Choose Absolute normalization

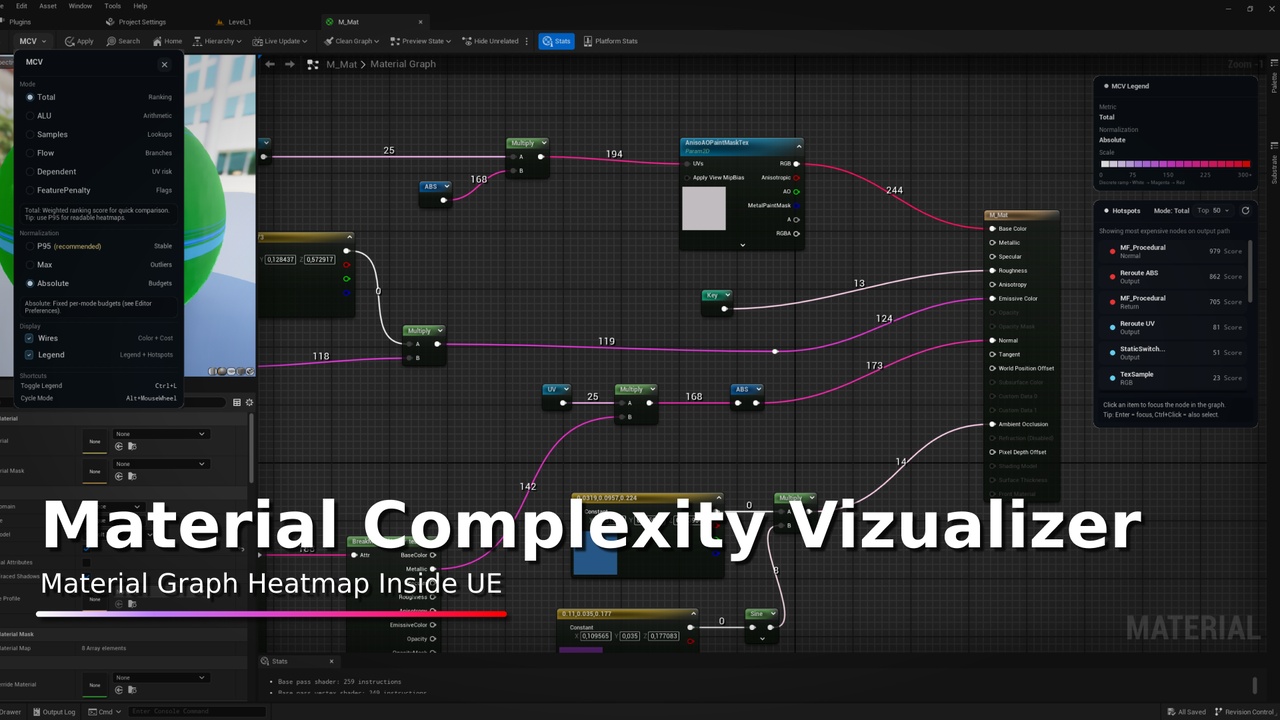pyautogui.click(x=30, y=283)
